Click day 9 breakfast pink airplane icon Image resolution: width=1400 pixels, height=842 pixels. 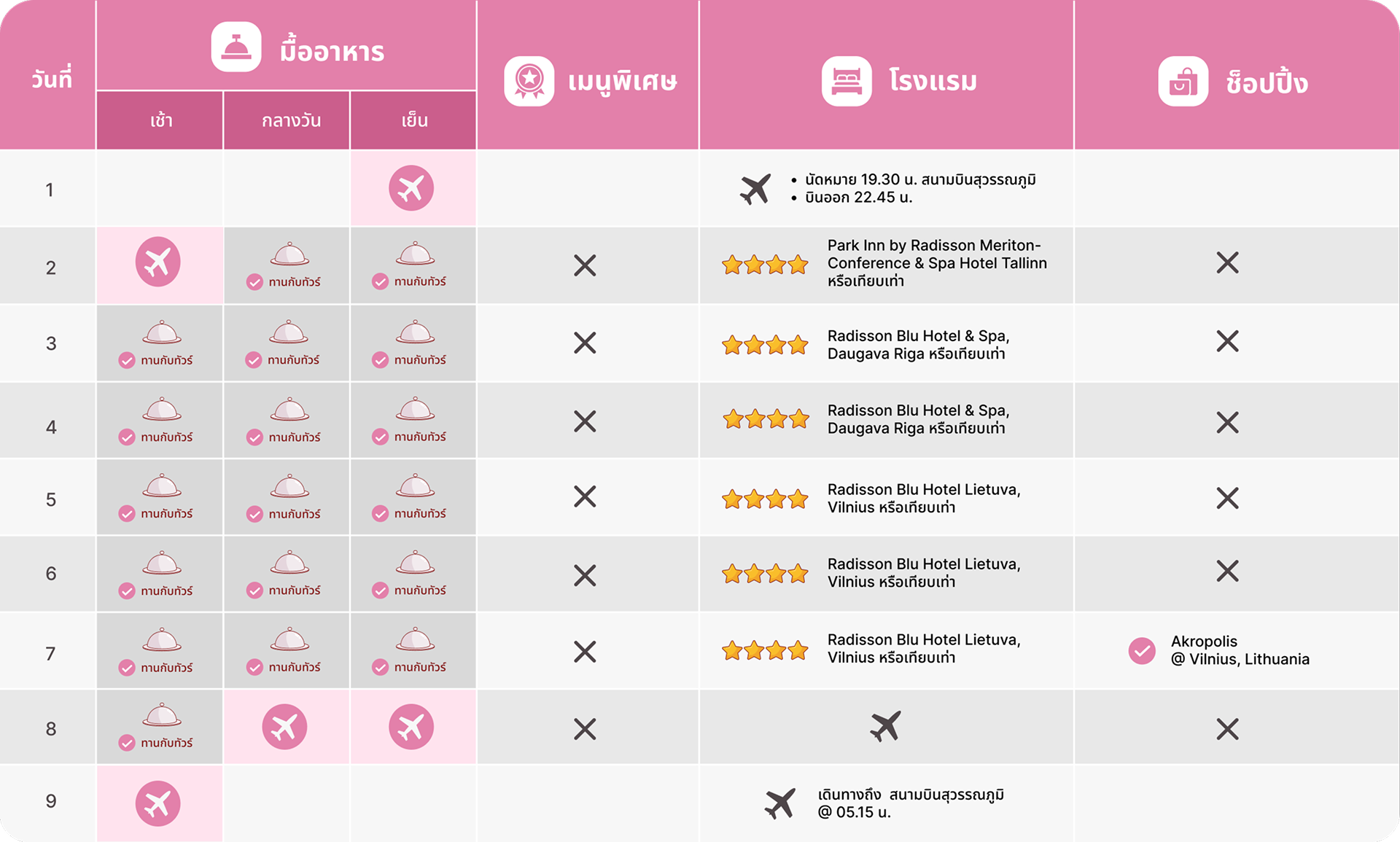point(158,803)
